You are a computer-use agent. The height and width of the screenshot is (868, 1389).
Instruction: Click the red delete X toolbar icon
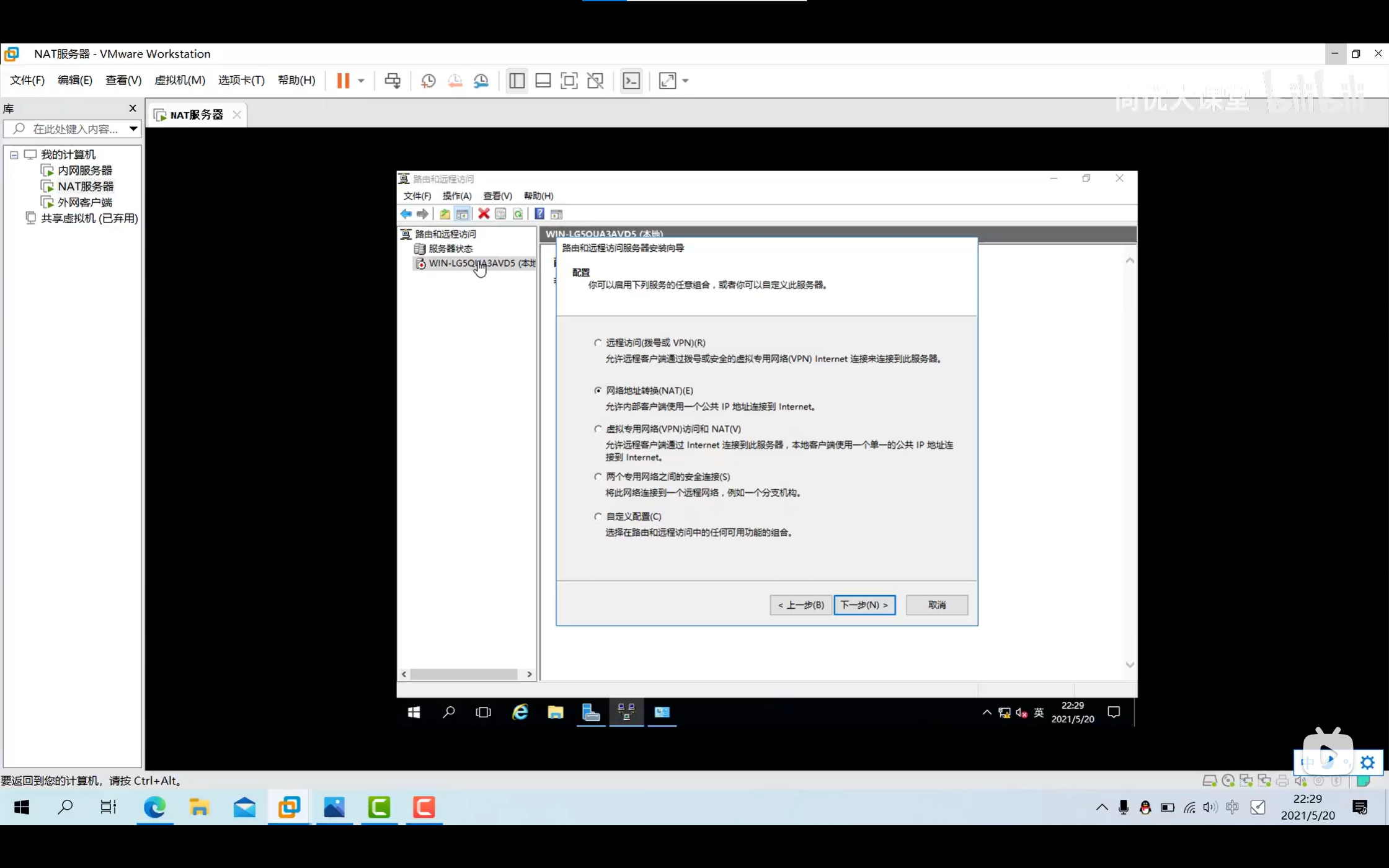(484, 214)
